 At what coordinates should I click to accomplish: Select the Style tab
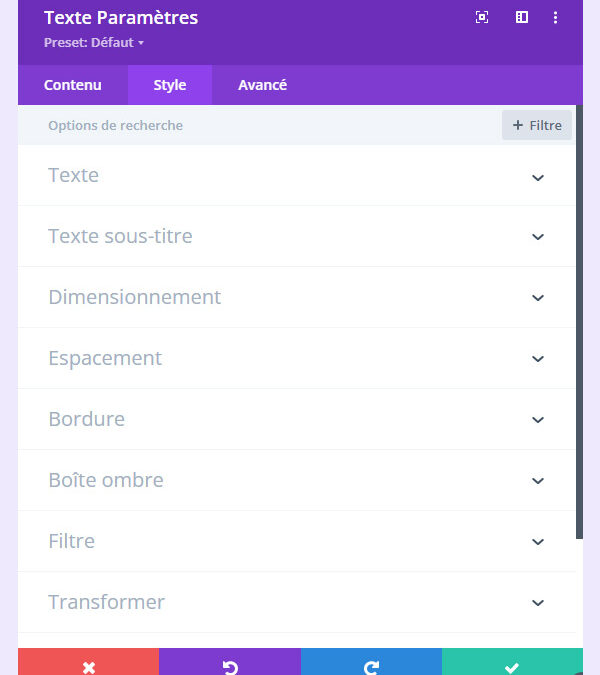coord(170,85)
